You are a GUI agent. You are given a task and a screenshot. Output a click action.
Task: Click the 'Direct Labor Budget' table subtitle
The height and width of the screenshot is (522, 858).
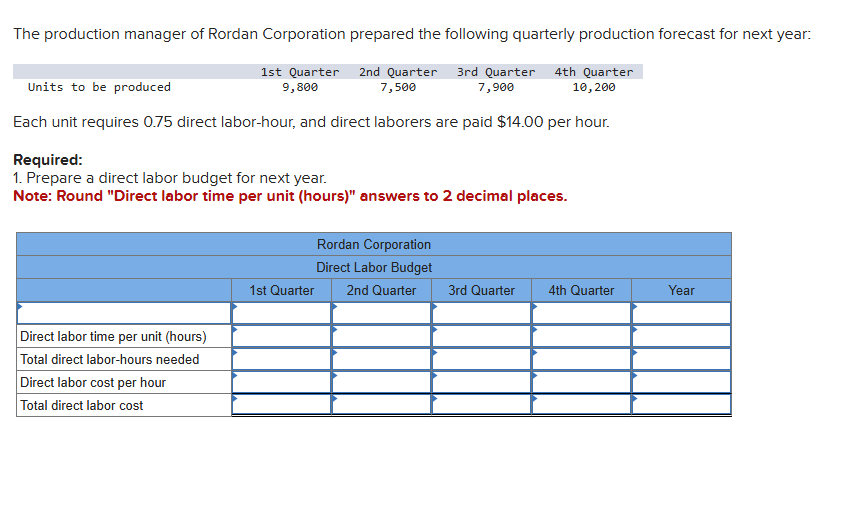coord(374,268)
